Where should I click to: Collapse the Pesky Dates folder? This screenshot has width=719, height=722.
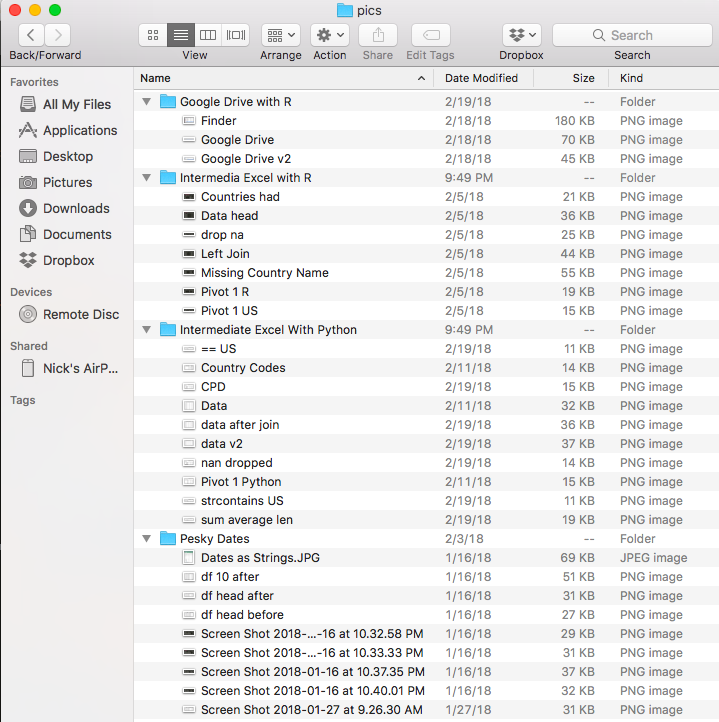pyautogui.click(x=148, y=539)
